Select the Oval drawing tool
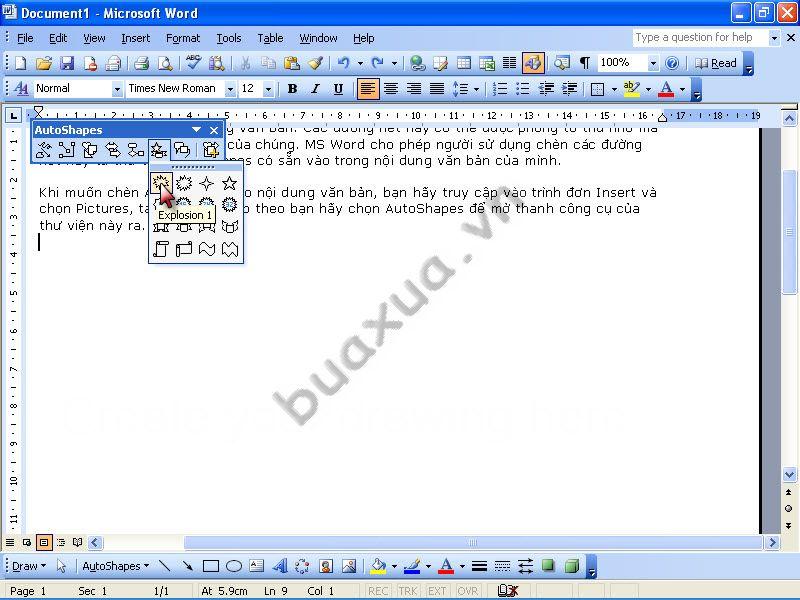Viewport: 800px width, 600px height. pyautogui.click(x=234, y=566)
